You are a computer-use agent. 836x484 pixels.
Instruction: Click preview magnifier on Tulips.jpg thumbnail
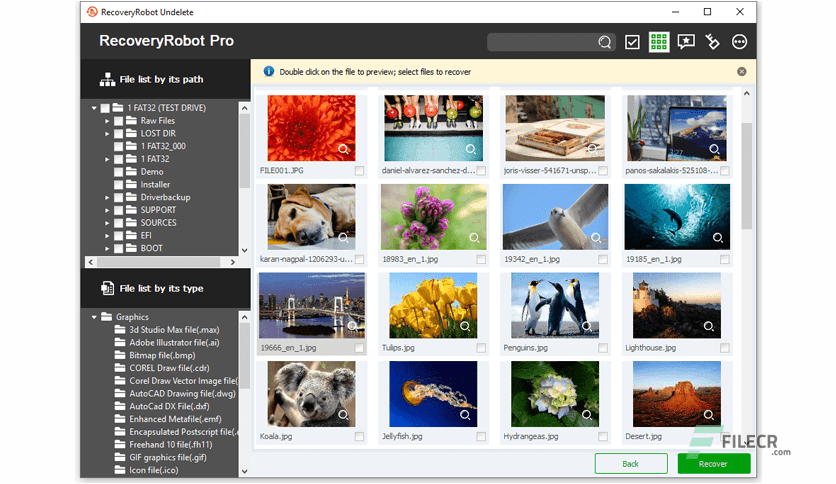click(465, 326)
